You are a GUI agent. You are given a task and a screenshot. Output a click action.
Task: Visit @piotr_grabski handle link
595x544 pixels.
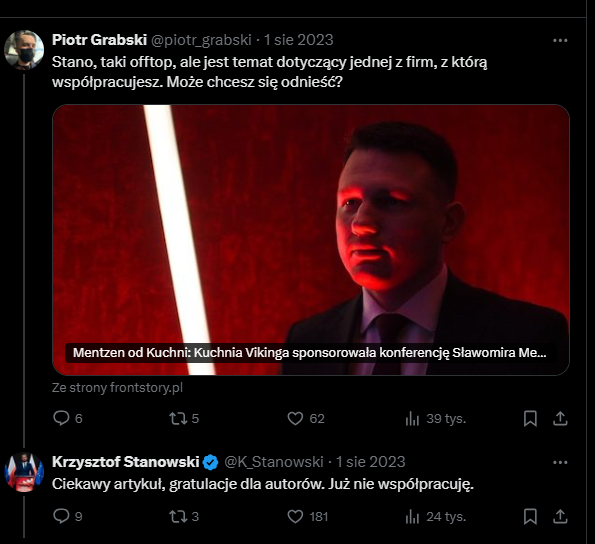(201, 40)
